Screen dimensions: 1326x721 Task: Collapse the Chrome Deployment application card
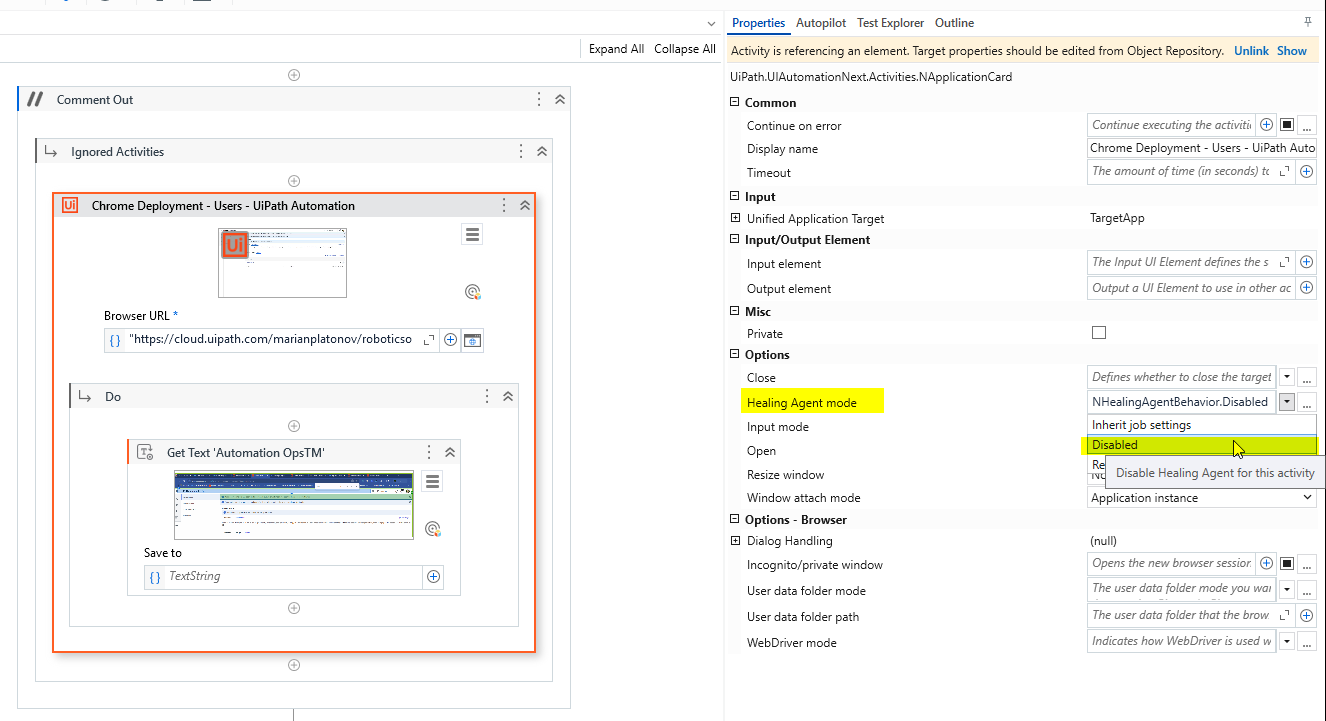point(525,205)
